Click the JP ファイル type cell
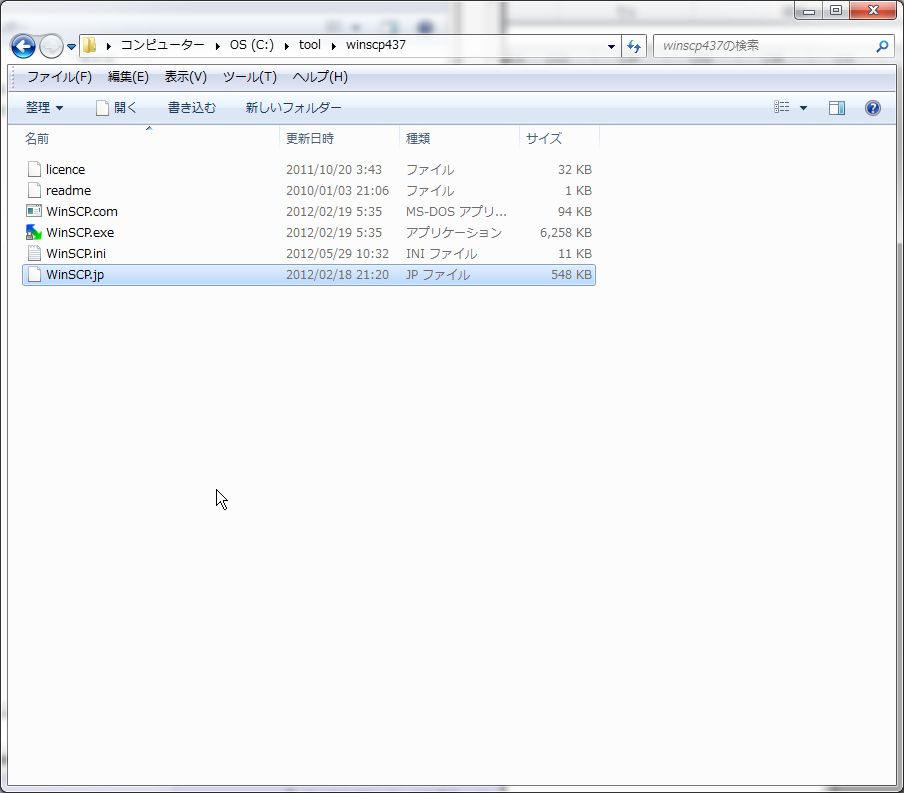This screenshot has height=793, width=904. (x=438, y=275)
